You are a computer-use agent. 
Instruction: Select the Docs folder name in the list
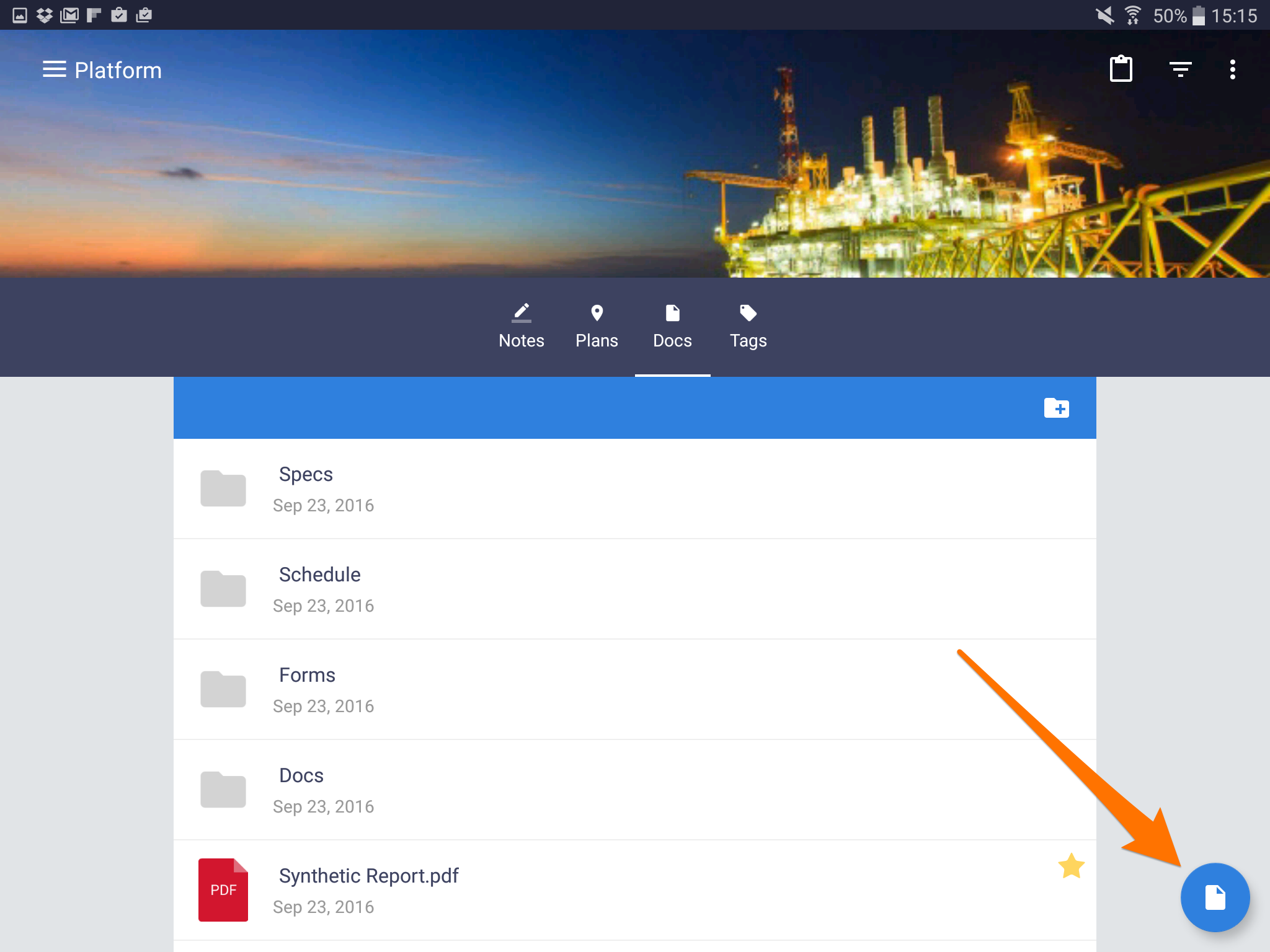click(301, 775)
